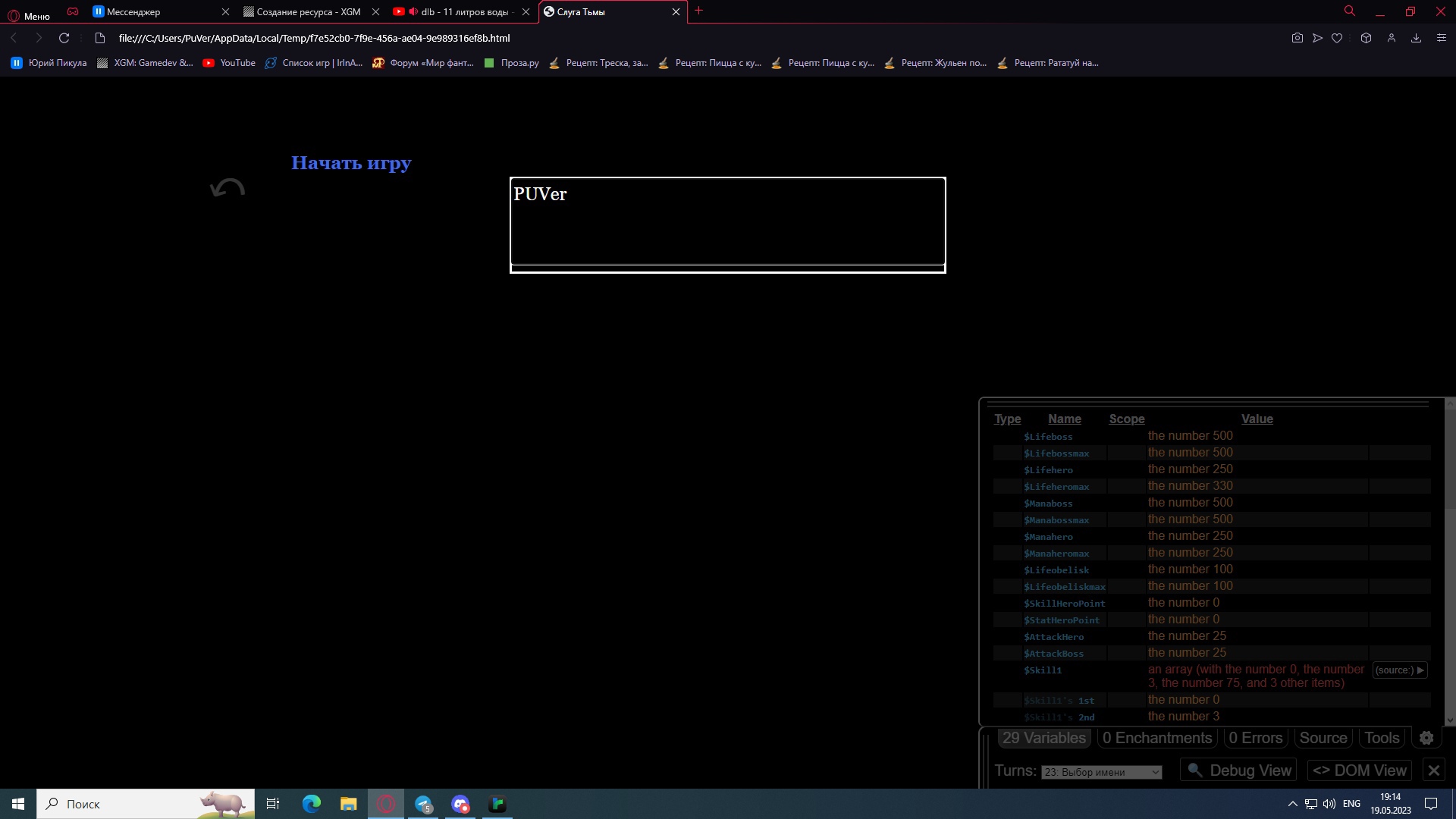
Task: Sort variables by the Value column
Action: [1257, 419]
